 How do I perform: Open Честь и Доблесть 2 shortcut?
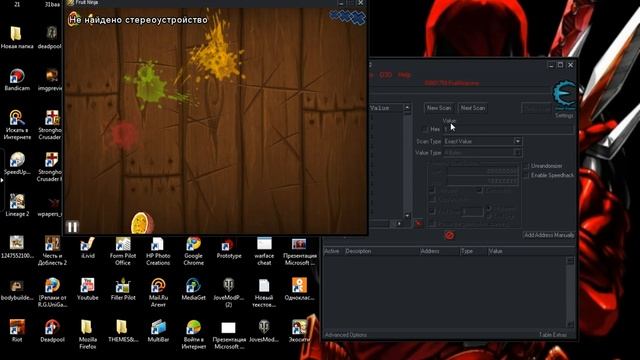[52, 251]
